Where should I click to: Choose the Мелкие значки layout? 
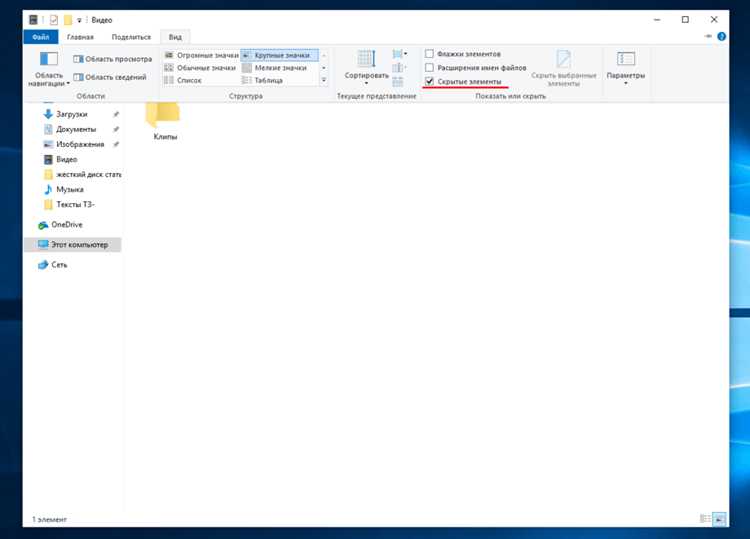tap(275, 68)
